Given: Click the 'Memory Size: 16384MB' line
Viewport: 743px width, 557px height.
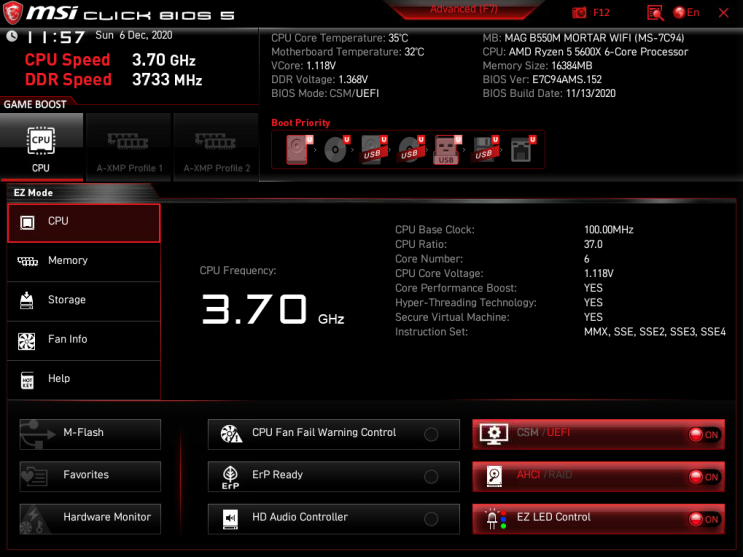Looking at the screenshot, I should [x=537, y=66].
